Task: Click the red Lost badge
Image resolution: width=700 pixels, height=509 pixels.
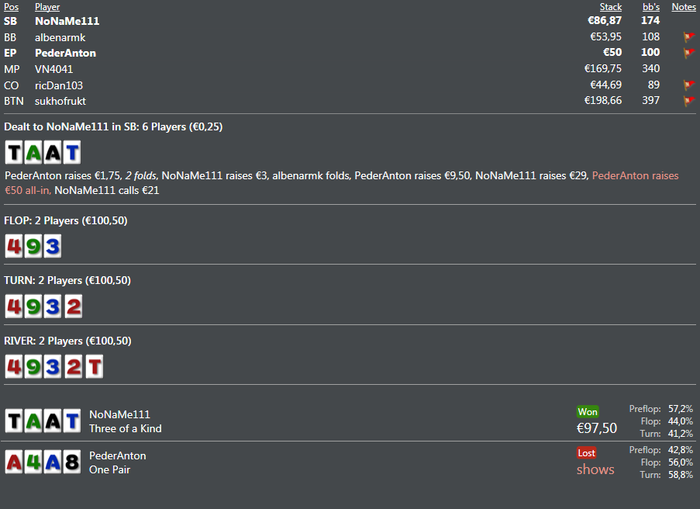Action: tap(586, 453)
